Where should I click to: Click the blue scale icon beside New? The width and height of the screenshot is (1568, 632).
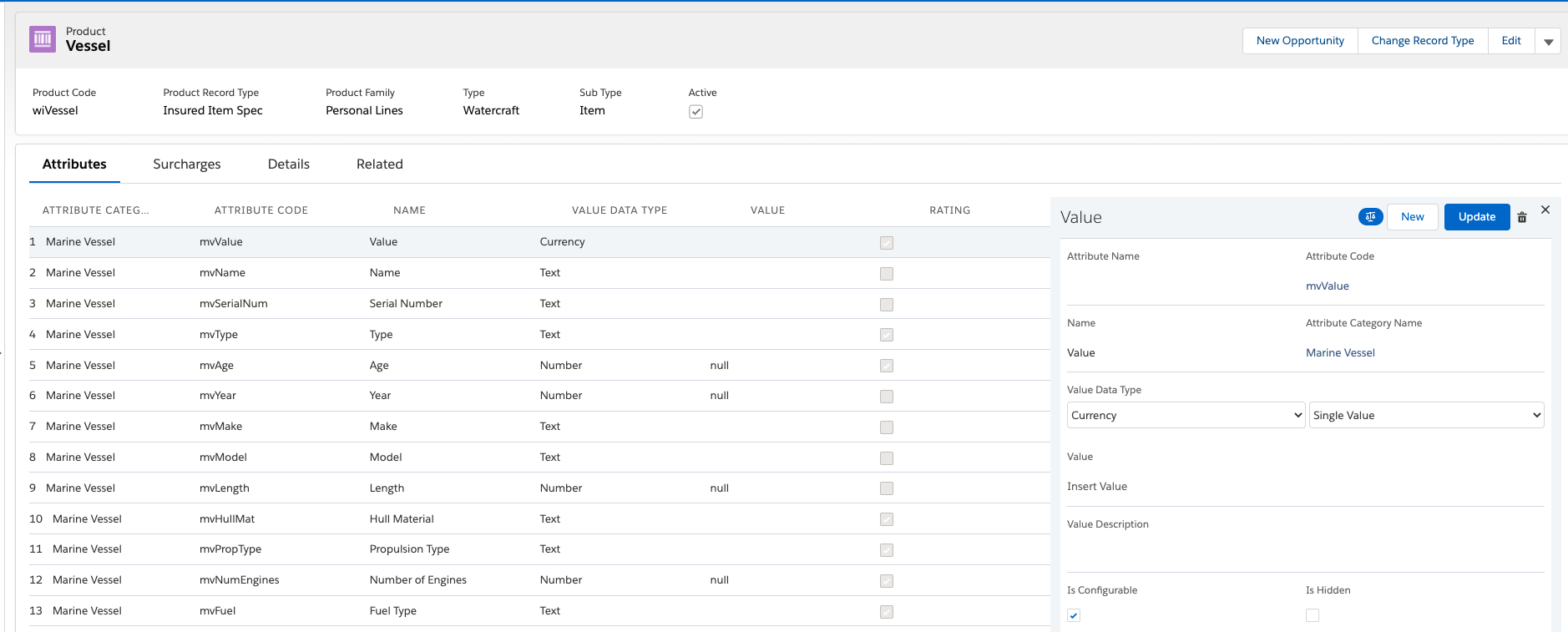[1370, 217]
